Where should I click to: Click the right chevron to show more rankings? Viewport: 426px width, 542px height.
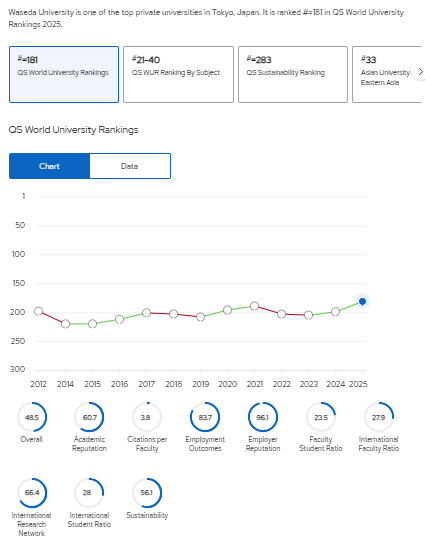click(420, 72)
